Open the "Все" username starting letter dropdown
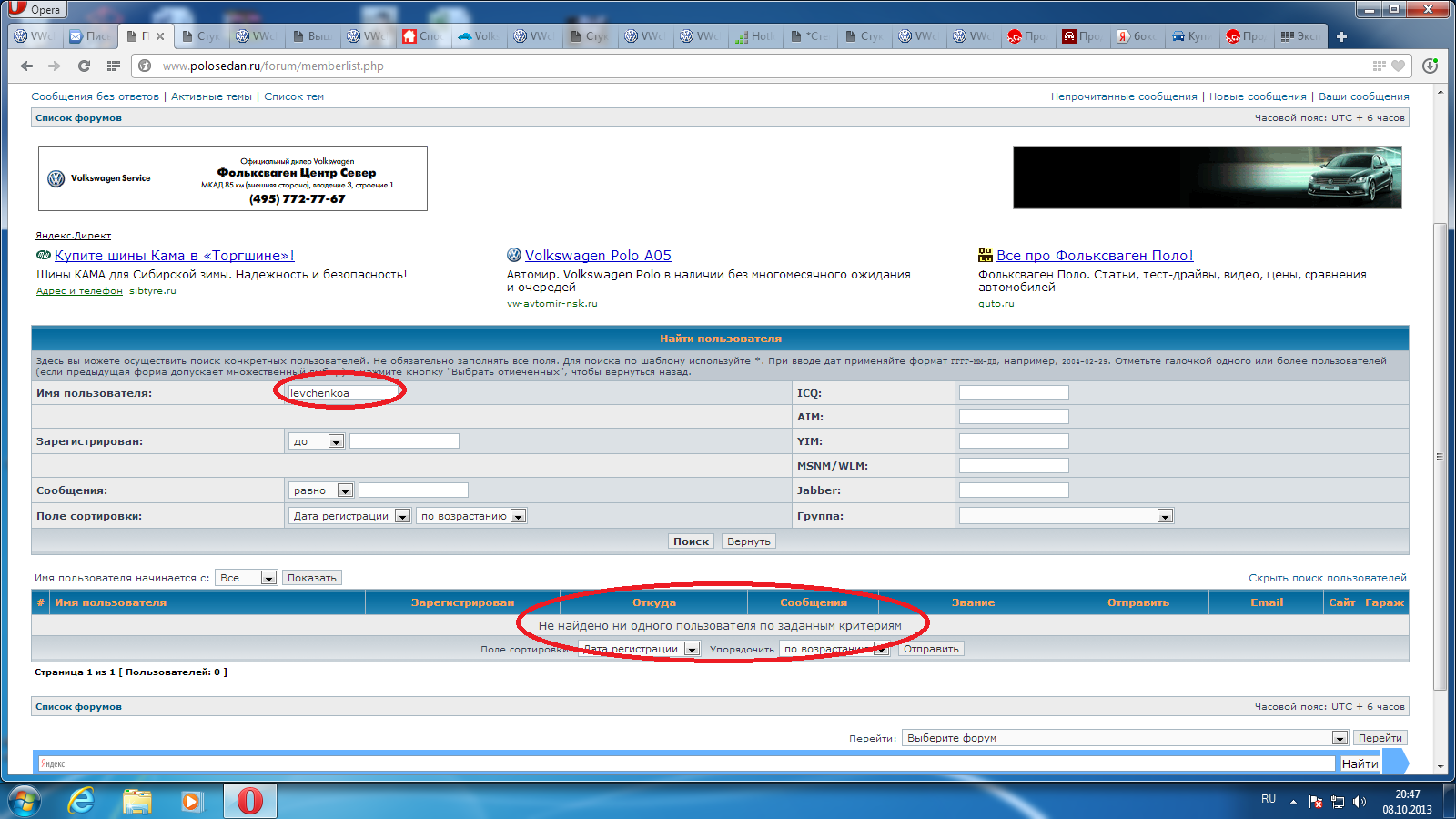This screenshot has width=1456, height=819. (268, 578)
